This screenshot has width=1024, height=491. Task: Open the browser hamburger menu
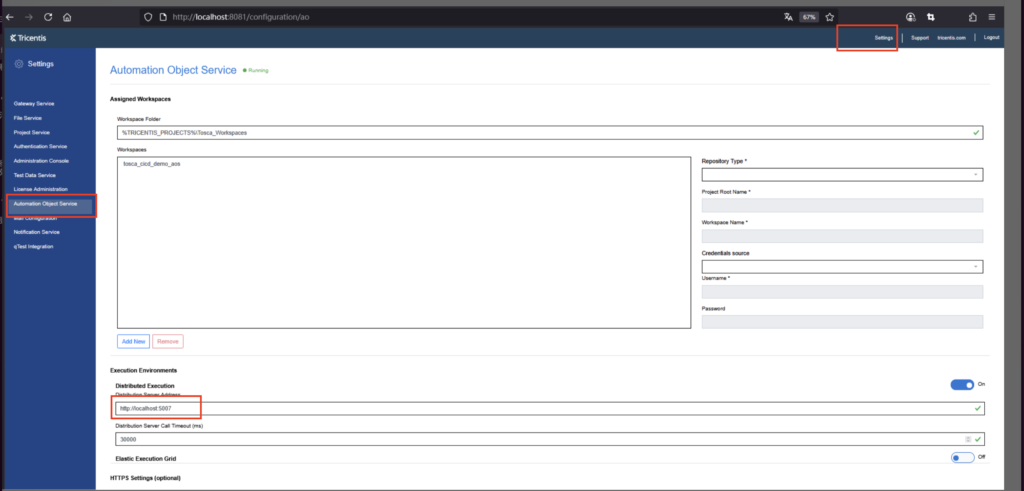click(992, 17)
